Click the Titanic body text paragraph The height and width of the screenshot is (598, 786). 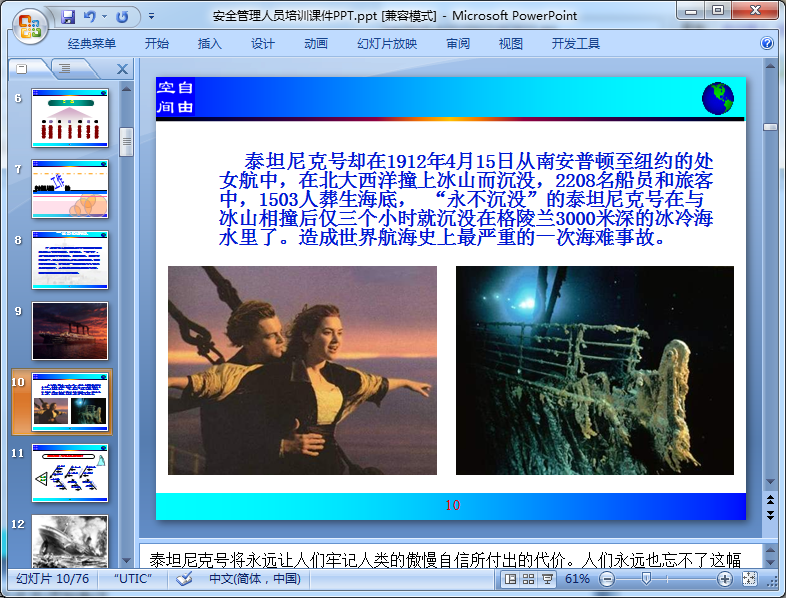[x=466, y=199]
